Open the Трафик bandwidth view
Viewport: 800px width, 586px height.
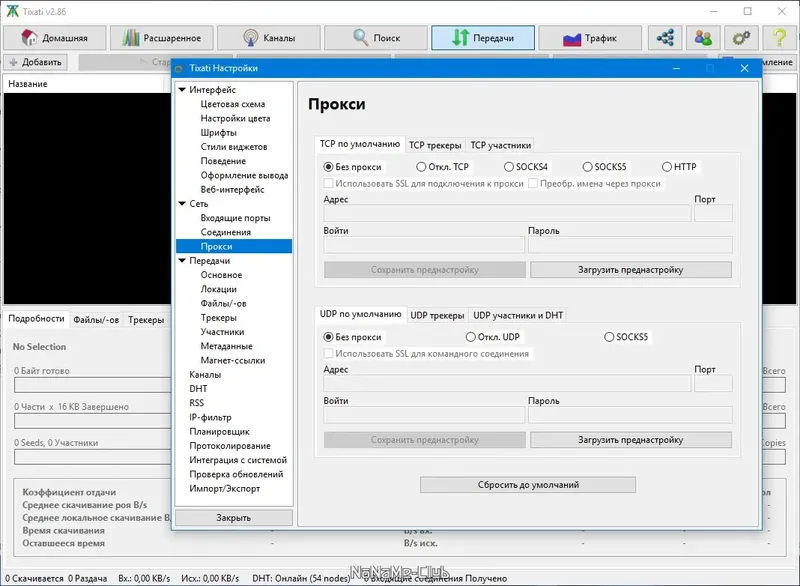(x=590, y=38)
